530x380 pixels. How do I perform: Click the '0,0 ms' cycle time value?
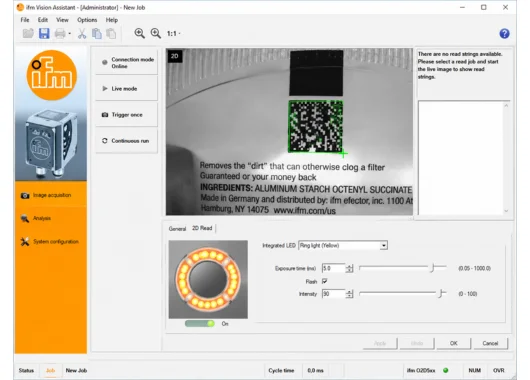(315, 371)
